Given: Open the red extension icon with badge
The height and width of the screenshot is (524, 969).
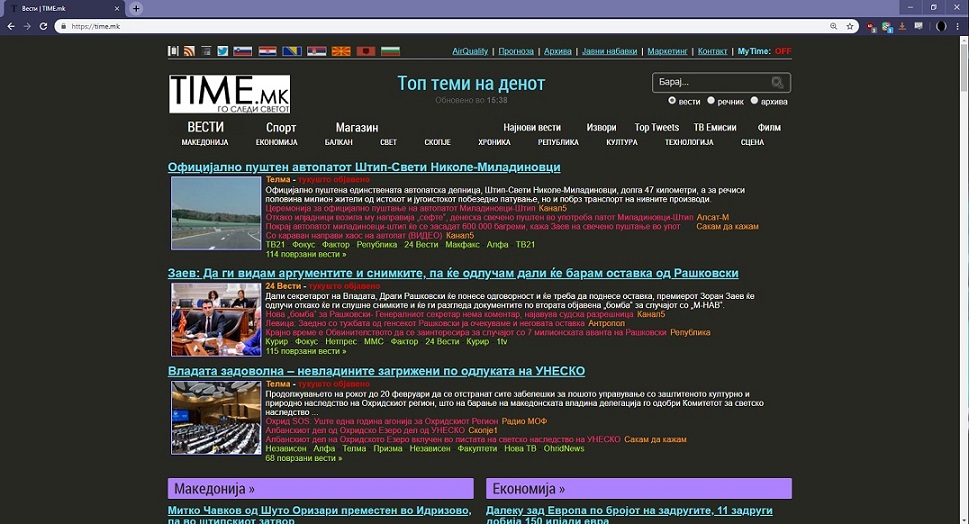Looking at the screenshot, I should pos(871,27).
